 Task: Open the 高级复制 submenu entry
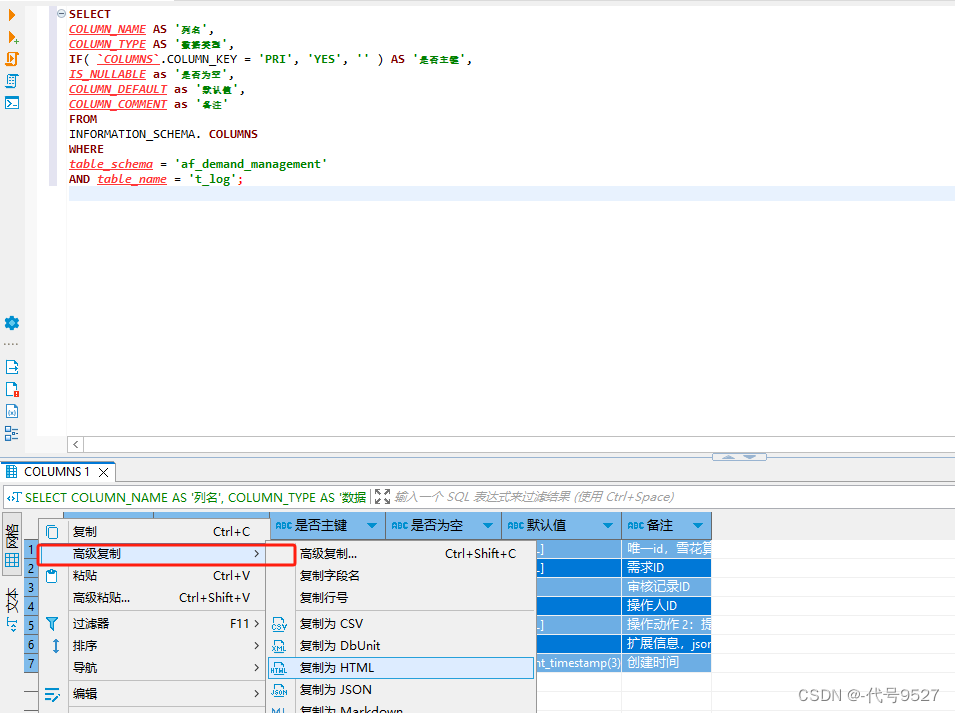point(154,553)
